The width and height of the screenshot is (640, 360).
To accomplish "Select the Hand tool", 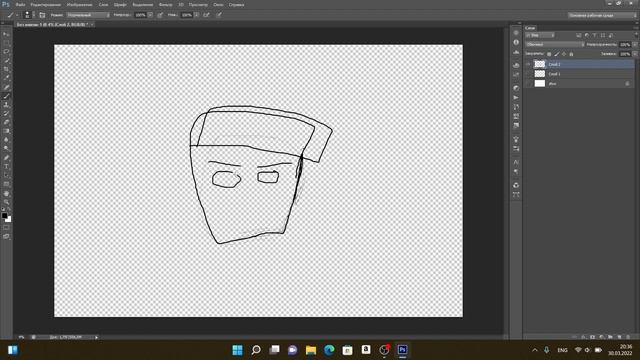I will (x=6, y=193).
